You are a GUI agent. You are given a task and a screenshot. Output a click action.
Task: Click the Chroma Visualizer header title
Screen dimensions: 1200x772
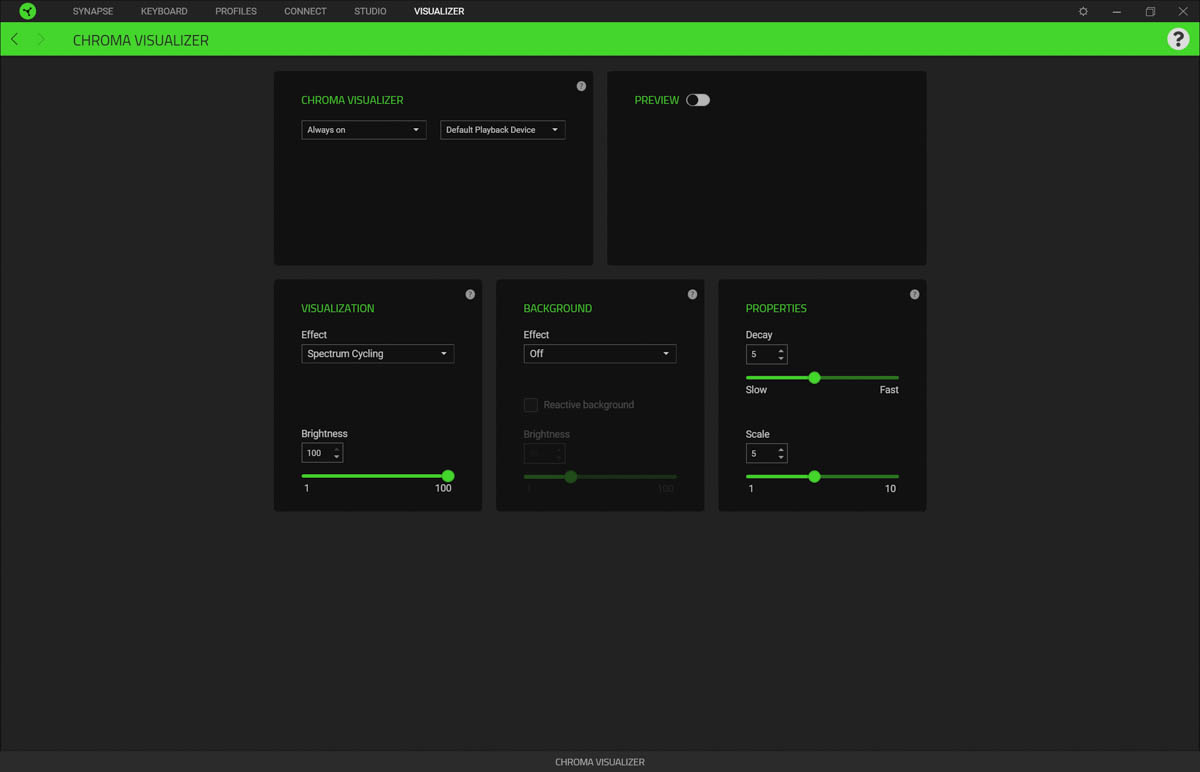point(141,40)
